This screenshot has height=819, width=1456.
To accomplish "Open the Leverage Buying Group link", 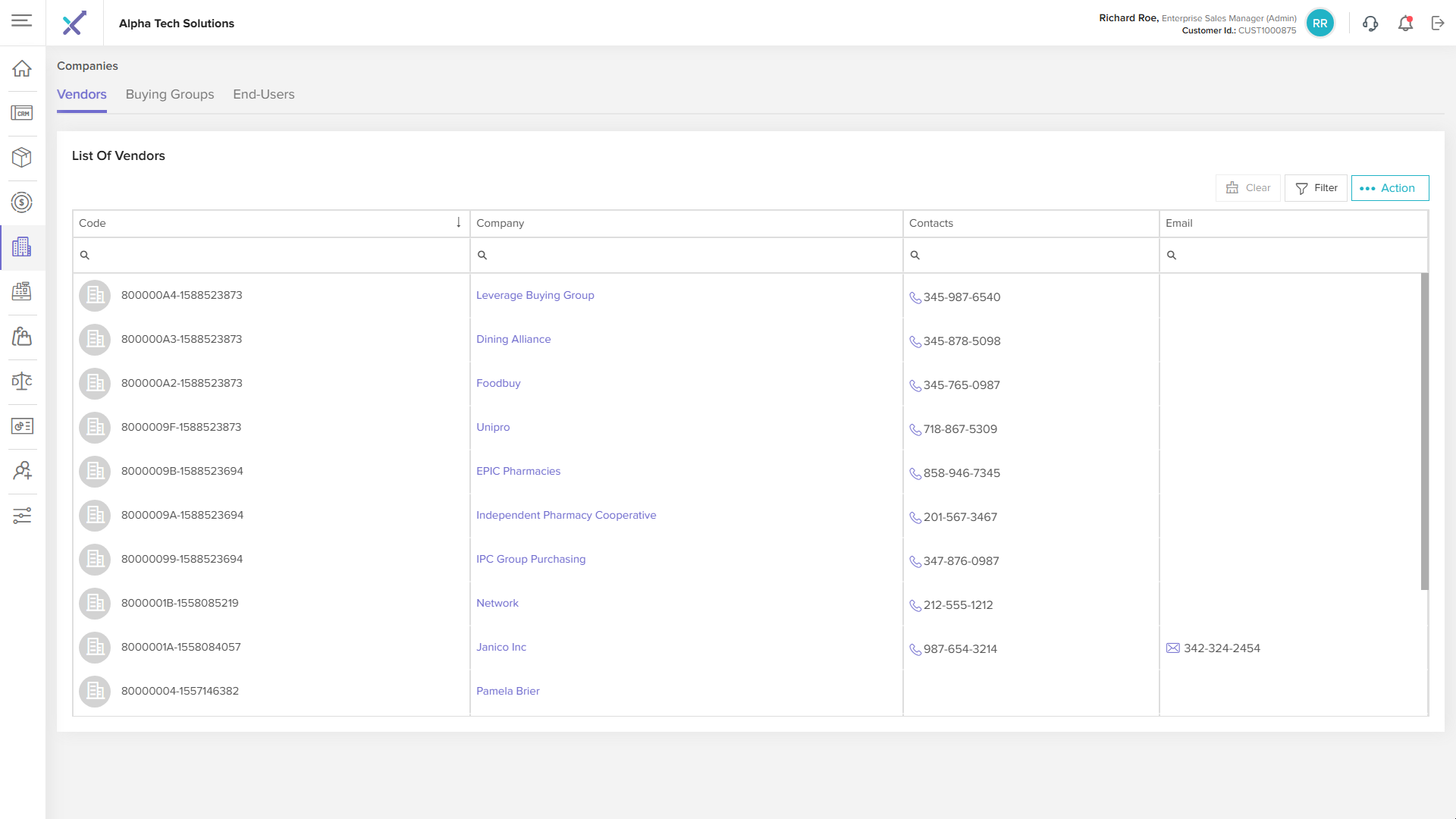I will [535, 295].
